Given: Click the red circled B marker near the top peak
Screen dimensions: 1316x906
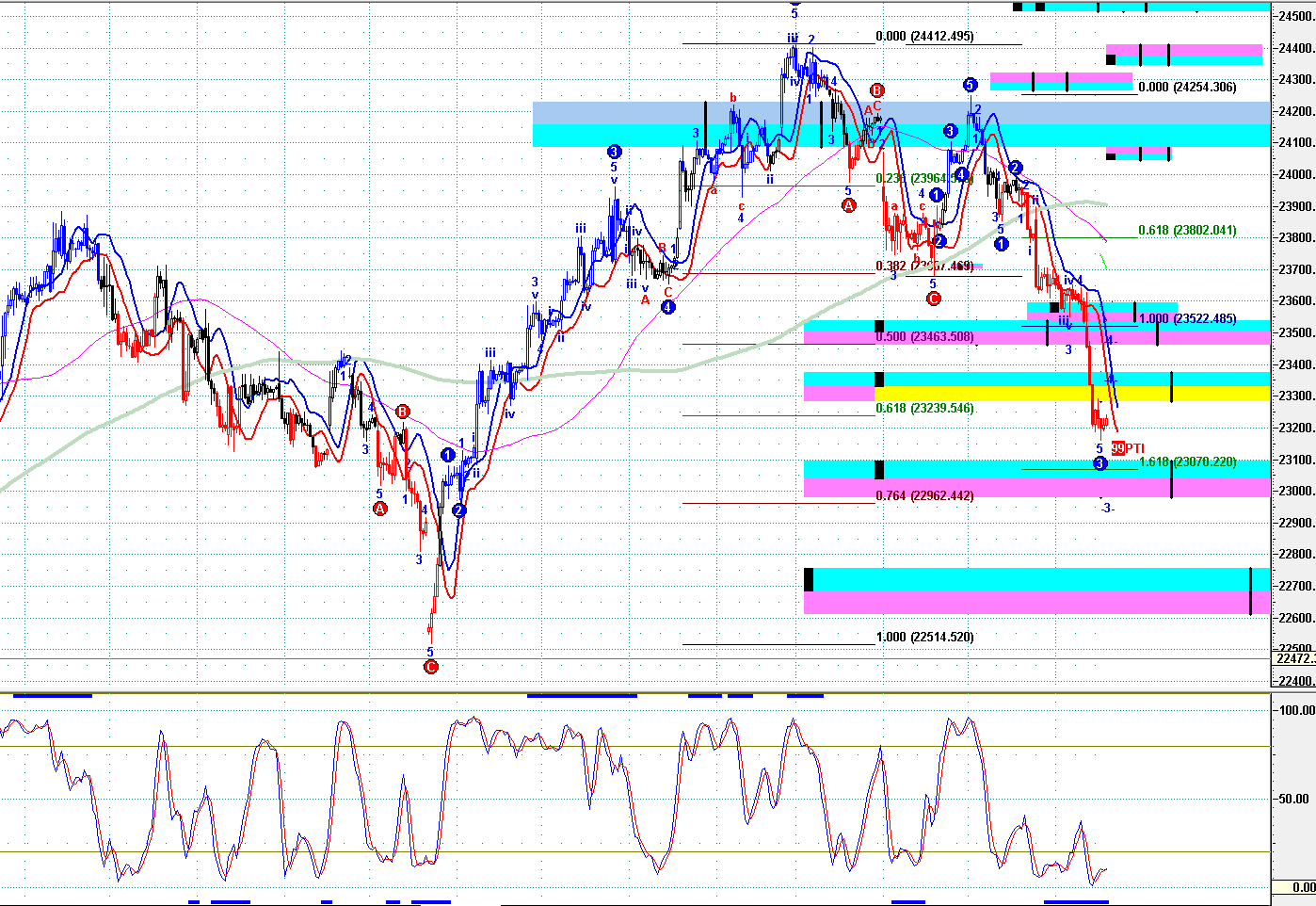Looking at the screenshot, I should pyautogui.click(x=876, y=90).
